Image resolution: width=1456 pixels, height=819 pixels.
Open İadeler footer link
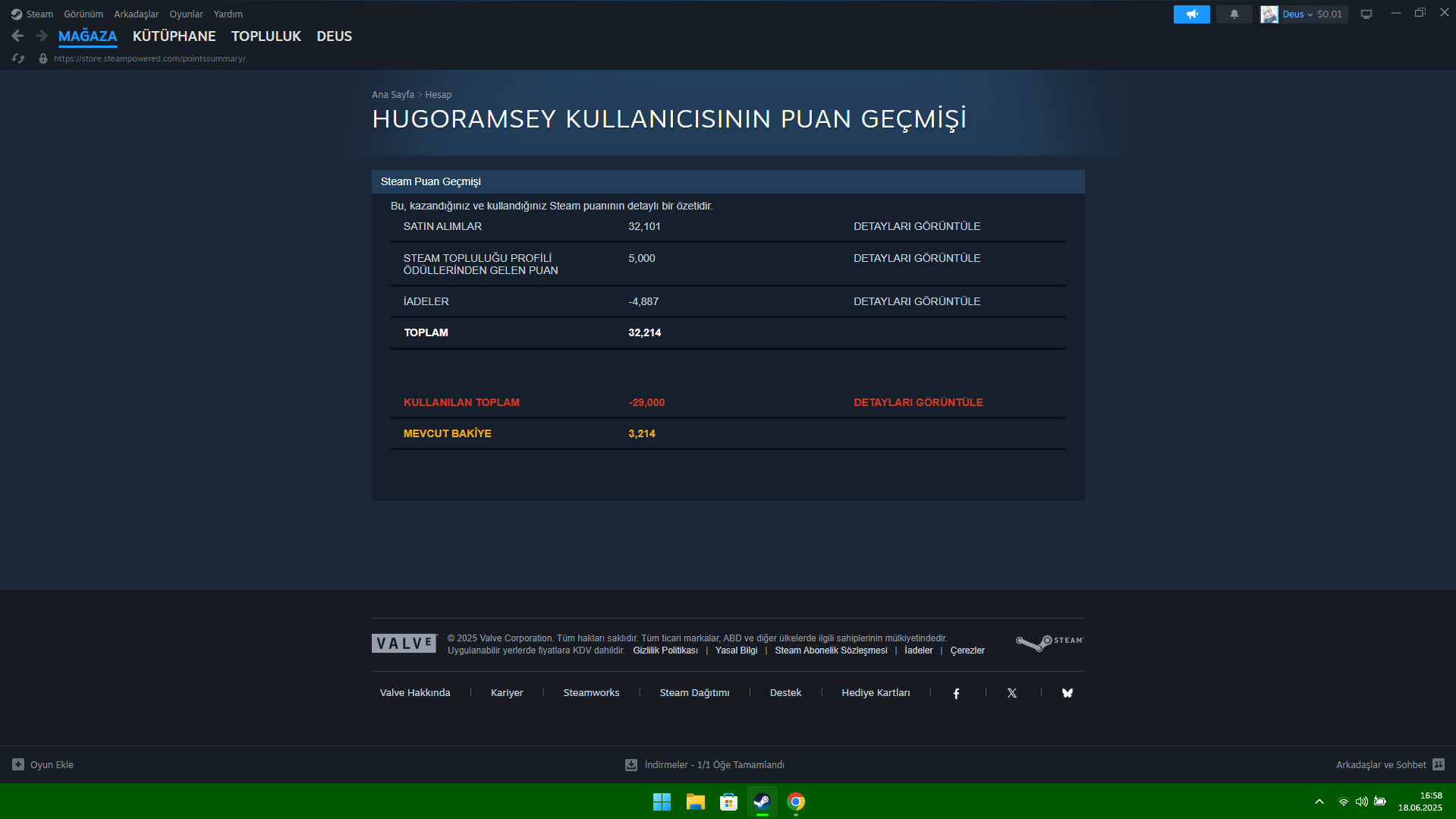[919, 650]
